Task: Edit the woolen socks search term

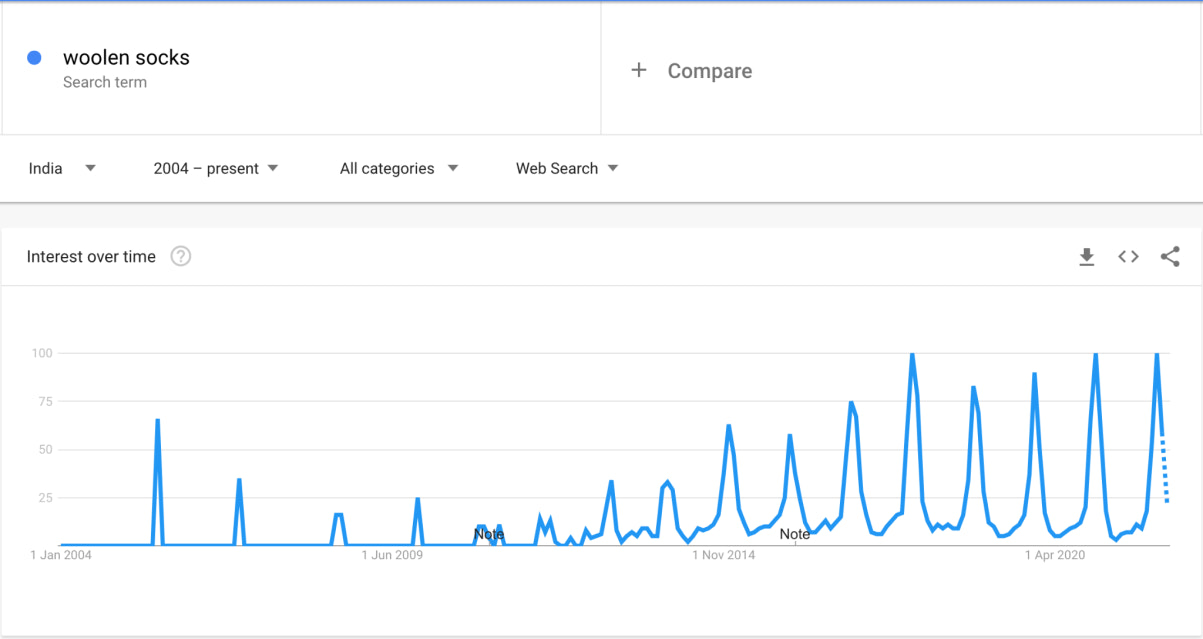Action: (x=126, y=58)
